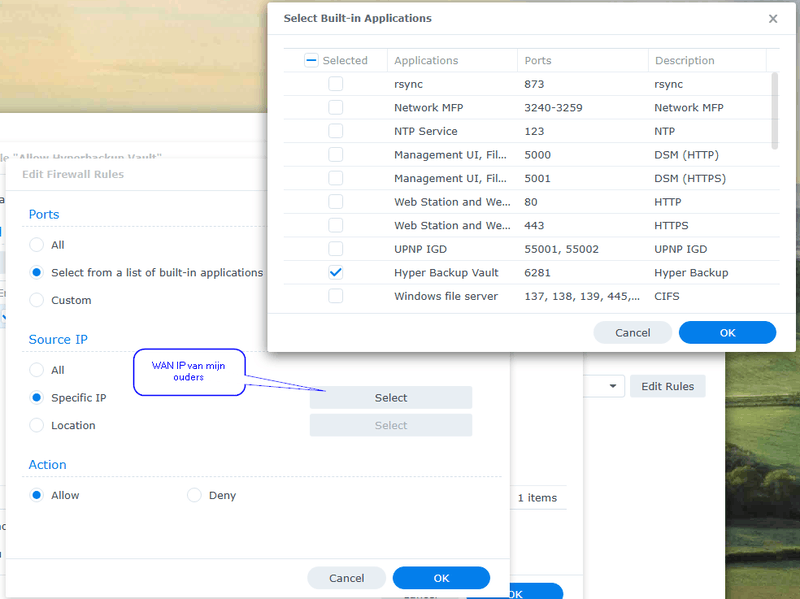Click Cancel in Edit Firewall Rules dialog
The width and height of the screenshot is (800, 599).
pyautogui.click(x=346, y=578)
